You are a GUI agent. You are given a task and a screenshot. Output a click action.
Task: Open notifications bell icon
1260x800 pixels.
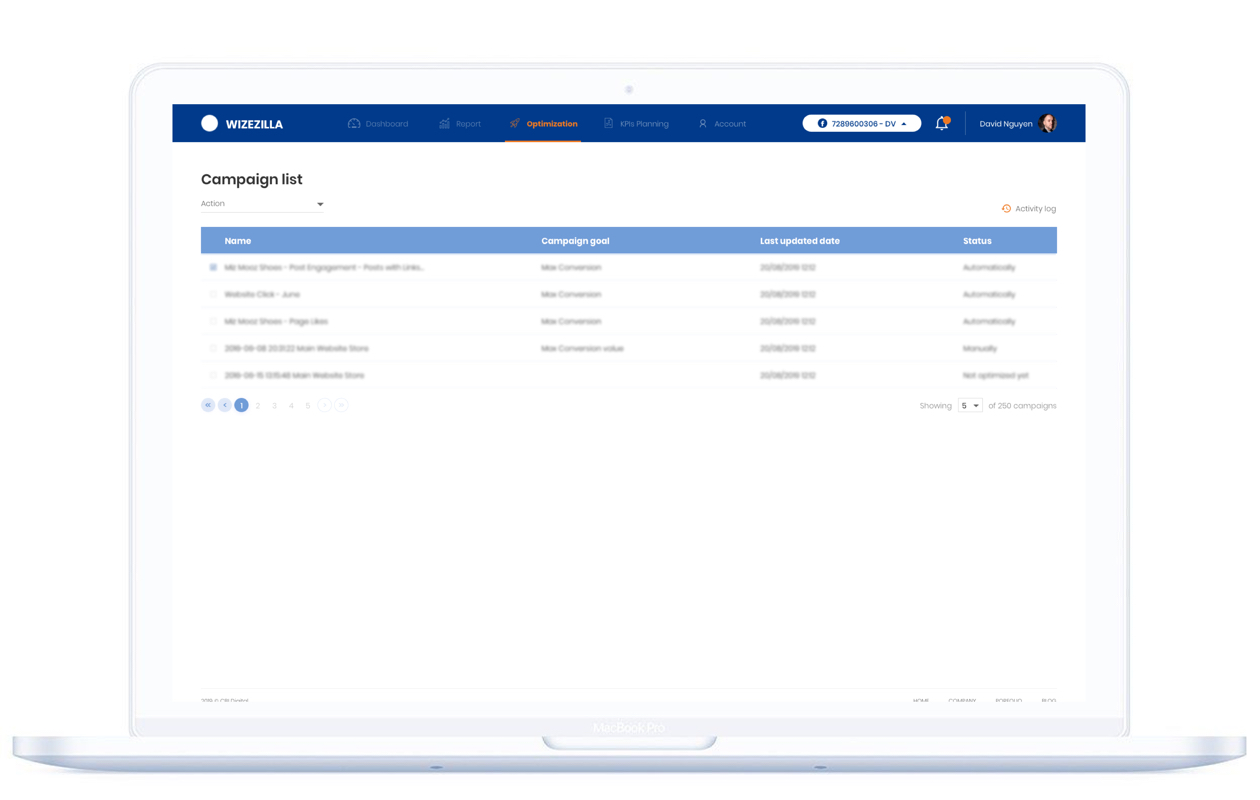942,124
